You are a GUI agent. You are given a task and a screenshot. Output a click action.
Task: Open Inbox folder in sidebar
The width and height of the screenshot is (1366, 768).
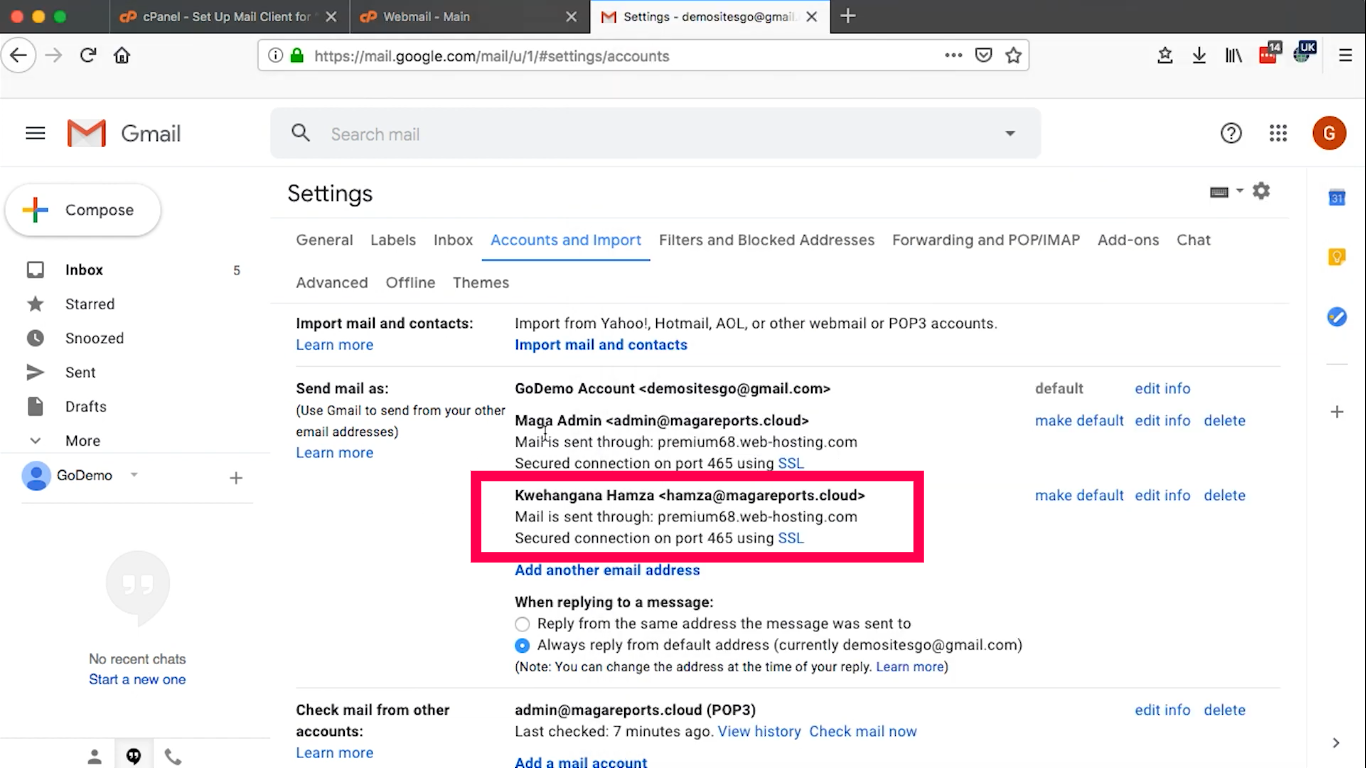coord(84,270)
